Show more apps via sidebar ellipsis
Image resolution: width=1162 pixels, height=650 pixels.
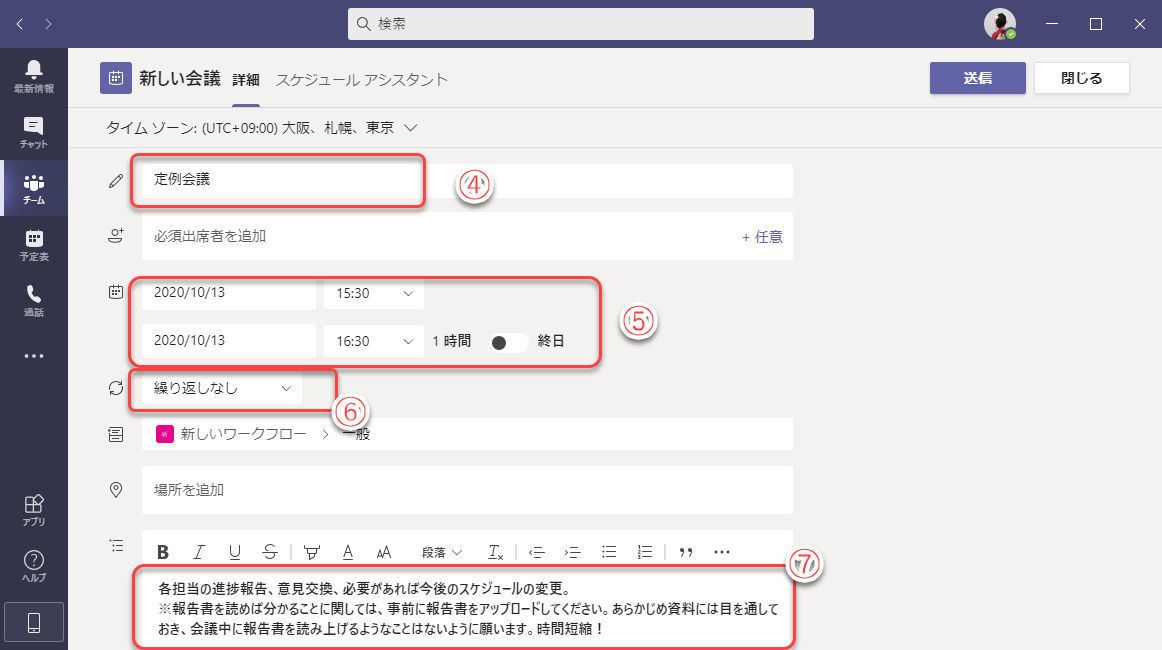[x=33, y=356]
